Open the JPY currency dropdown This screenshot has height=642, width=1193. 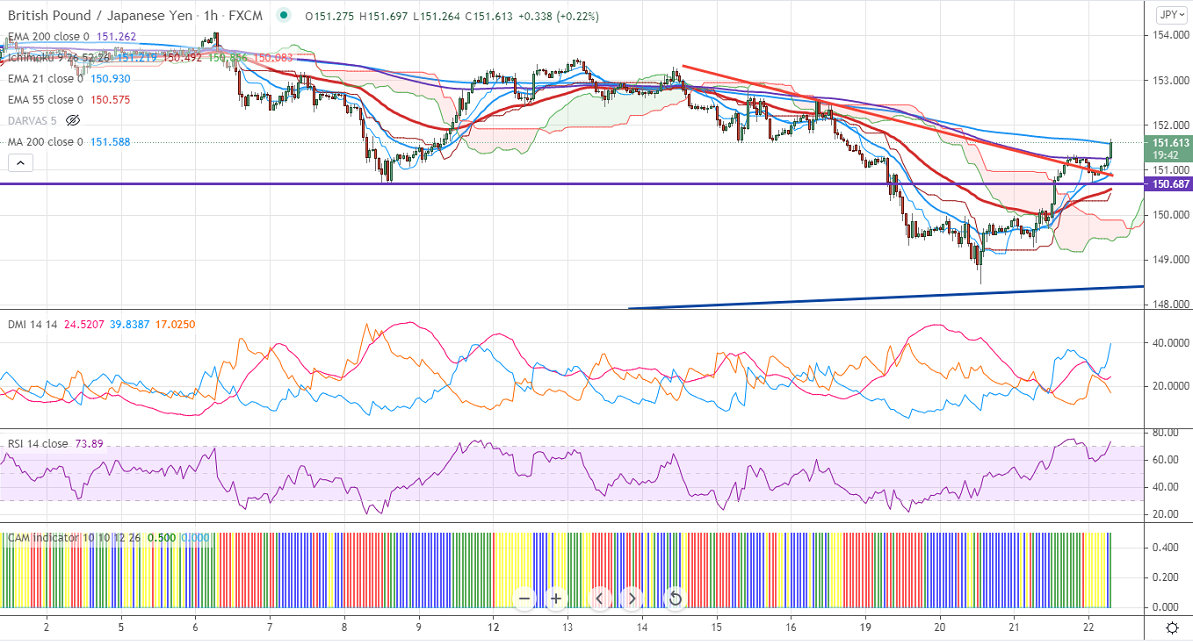point(1172,15)
